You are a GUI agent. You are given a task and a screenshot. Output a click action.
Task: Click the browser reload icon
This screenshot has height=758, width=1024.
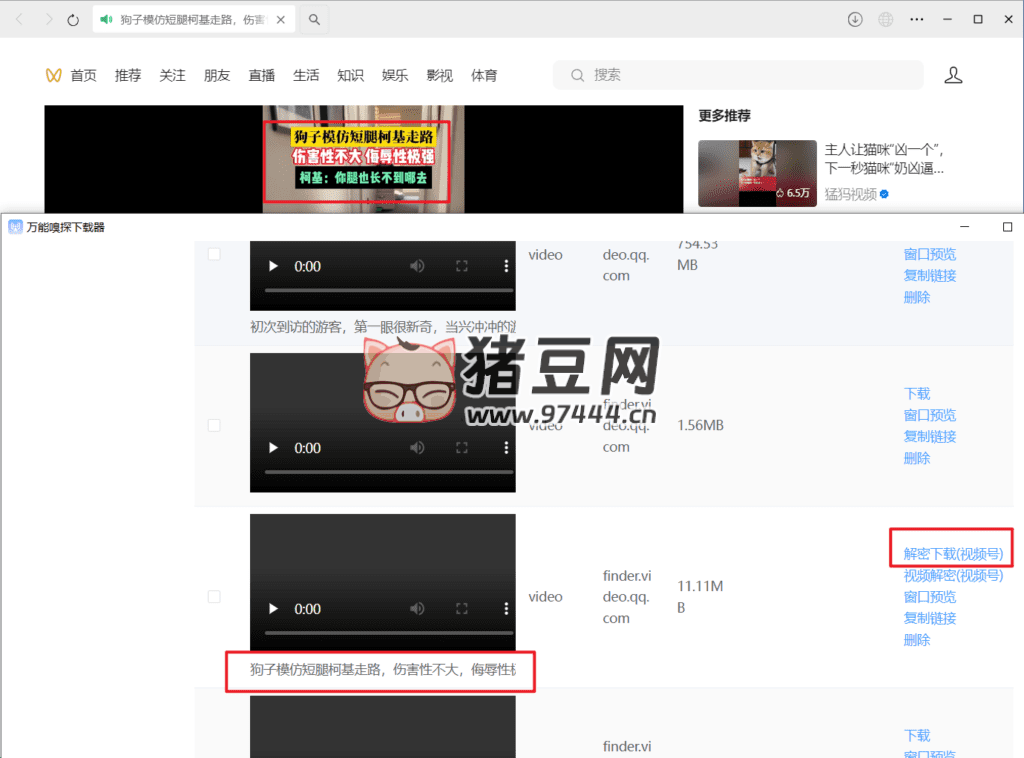(73, 20)
